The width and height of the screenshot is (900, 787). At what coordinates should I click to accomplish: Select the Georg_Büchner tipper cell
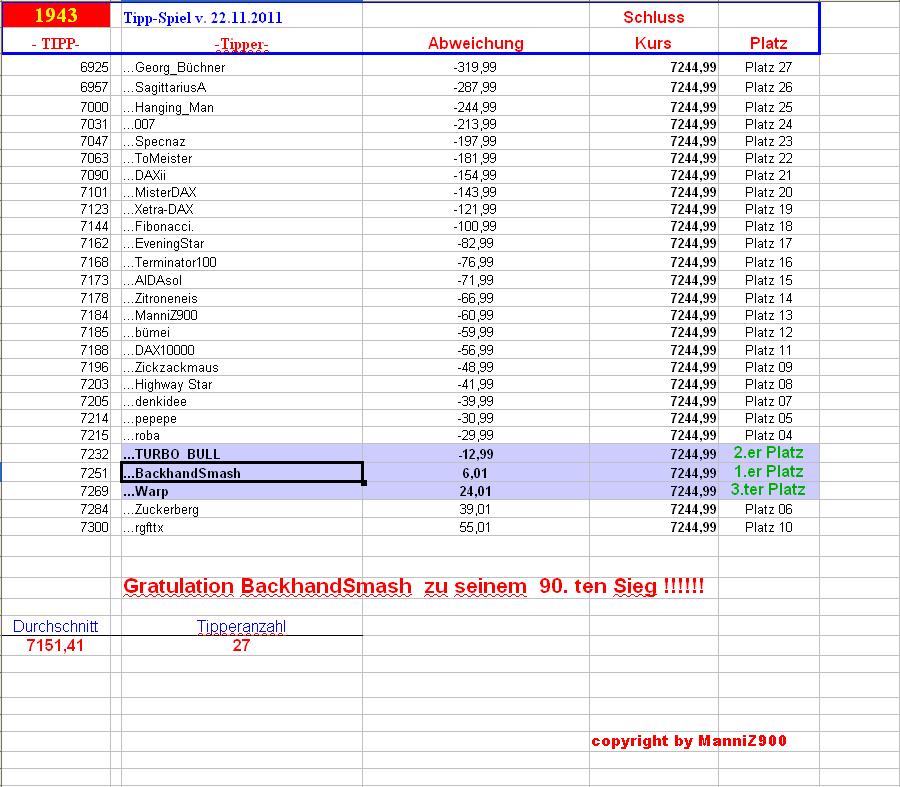pos(242,68)
